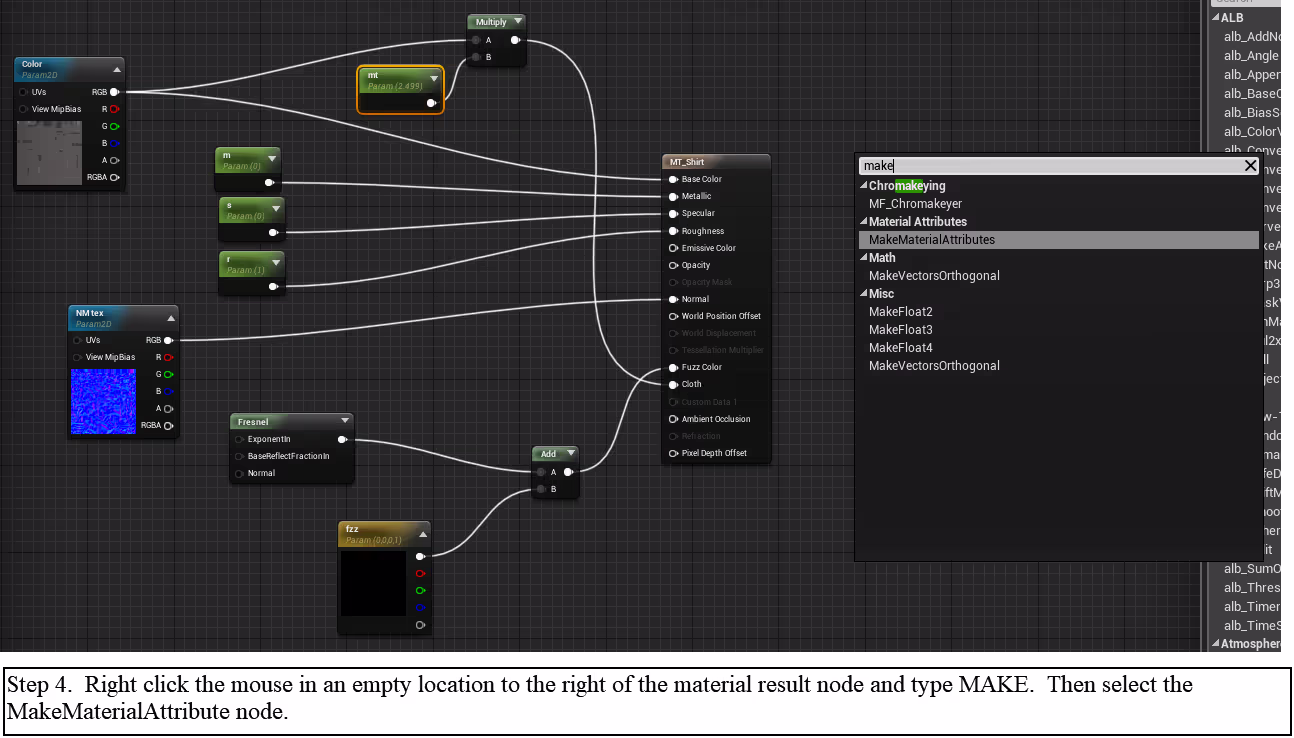Clear the node search with the X button
Screen dimensions: 1294x738
pyautogui.click(x=1250, y=166)
